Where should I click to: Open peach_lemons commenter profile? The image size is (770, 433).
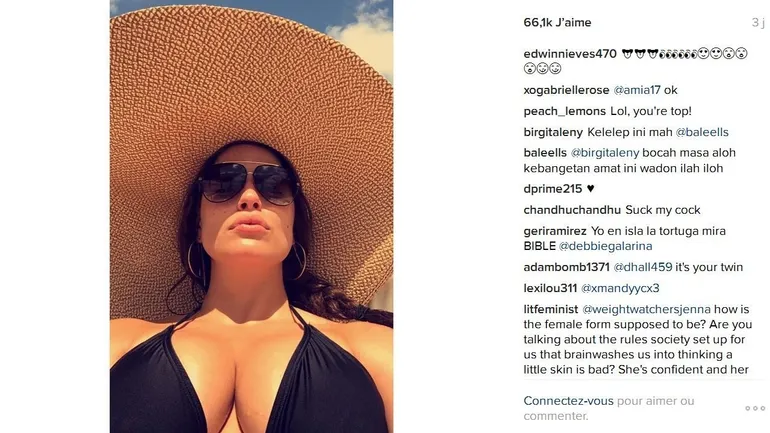click(564, 111)
